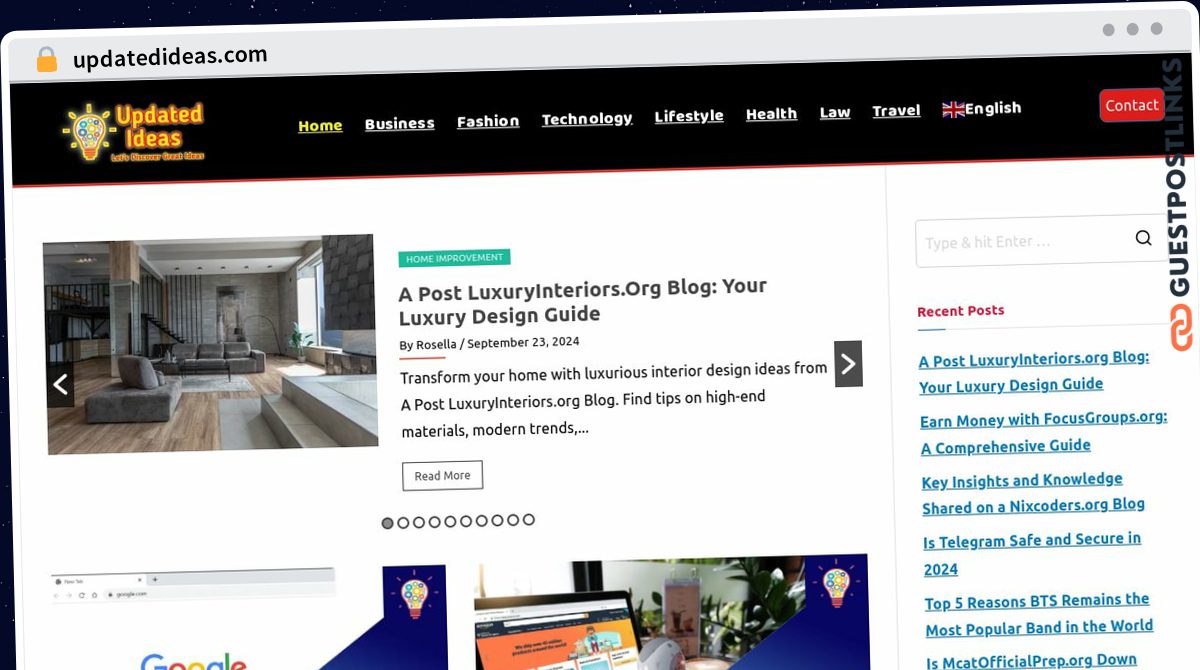
Task: Open the Google browser post thumbnail
Action: pyautogui.click(x=248, y=618)
